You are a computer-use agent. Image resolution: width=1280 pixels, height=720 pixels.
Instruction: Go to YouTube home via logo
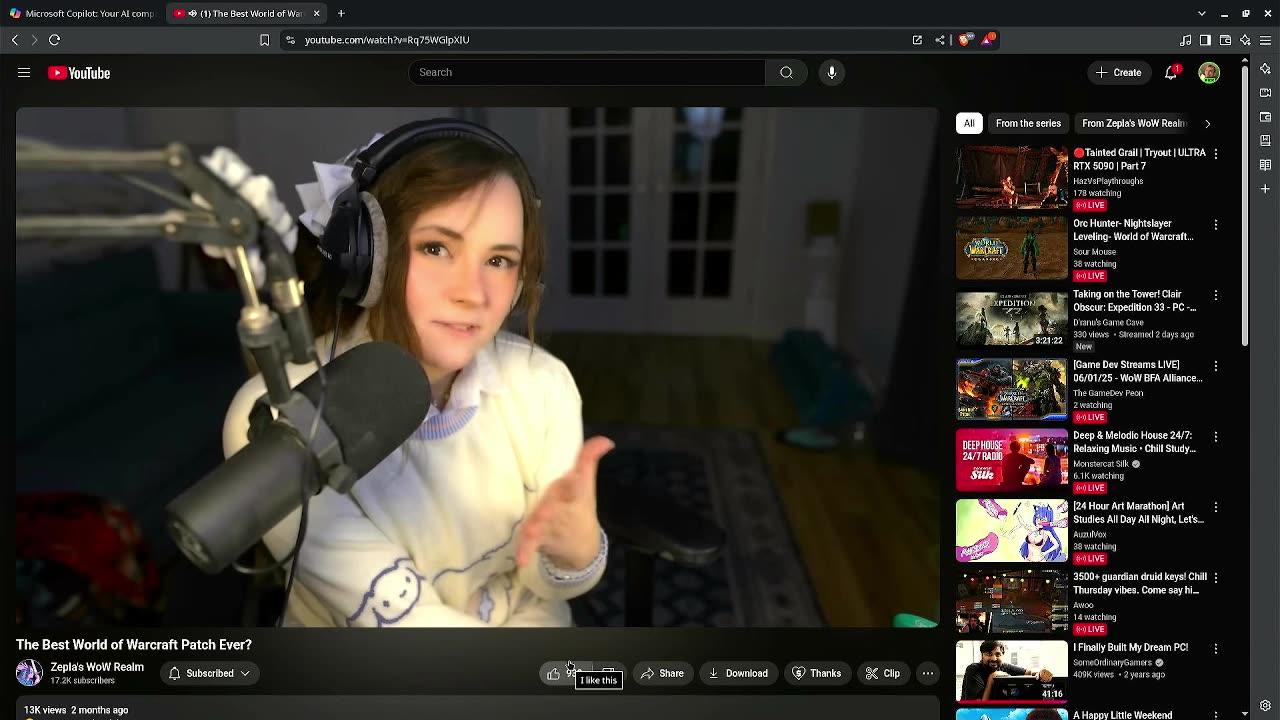point(79,73)
